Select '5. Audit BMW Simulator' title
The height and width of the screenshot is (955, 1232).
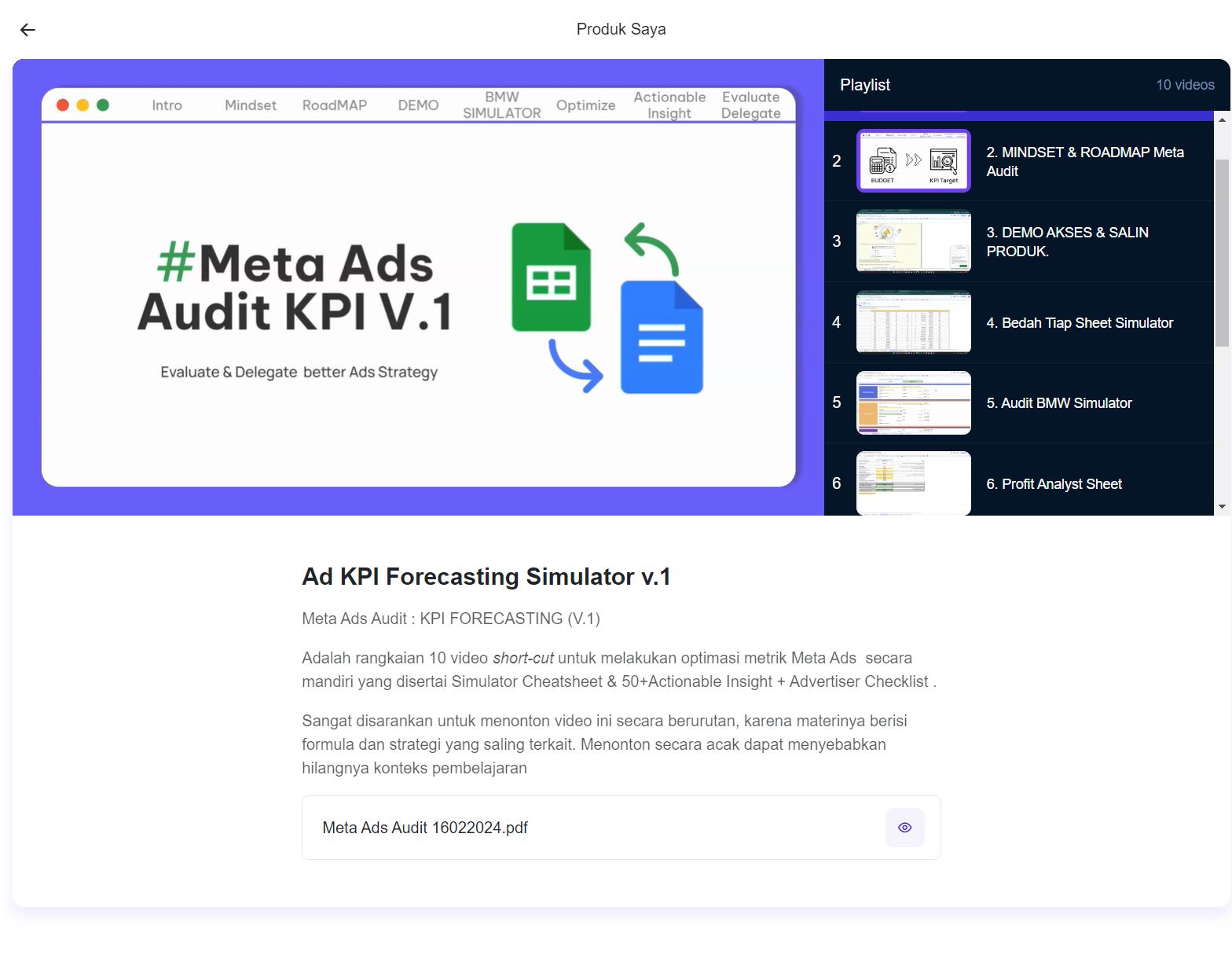coord(1059,403)
